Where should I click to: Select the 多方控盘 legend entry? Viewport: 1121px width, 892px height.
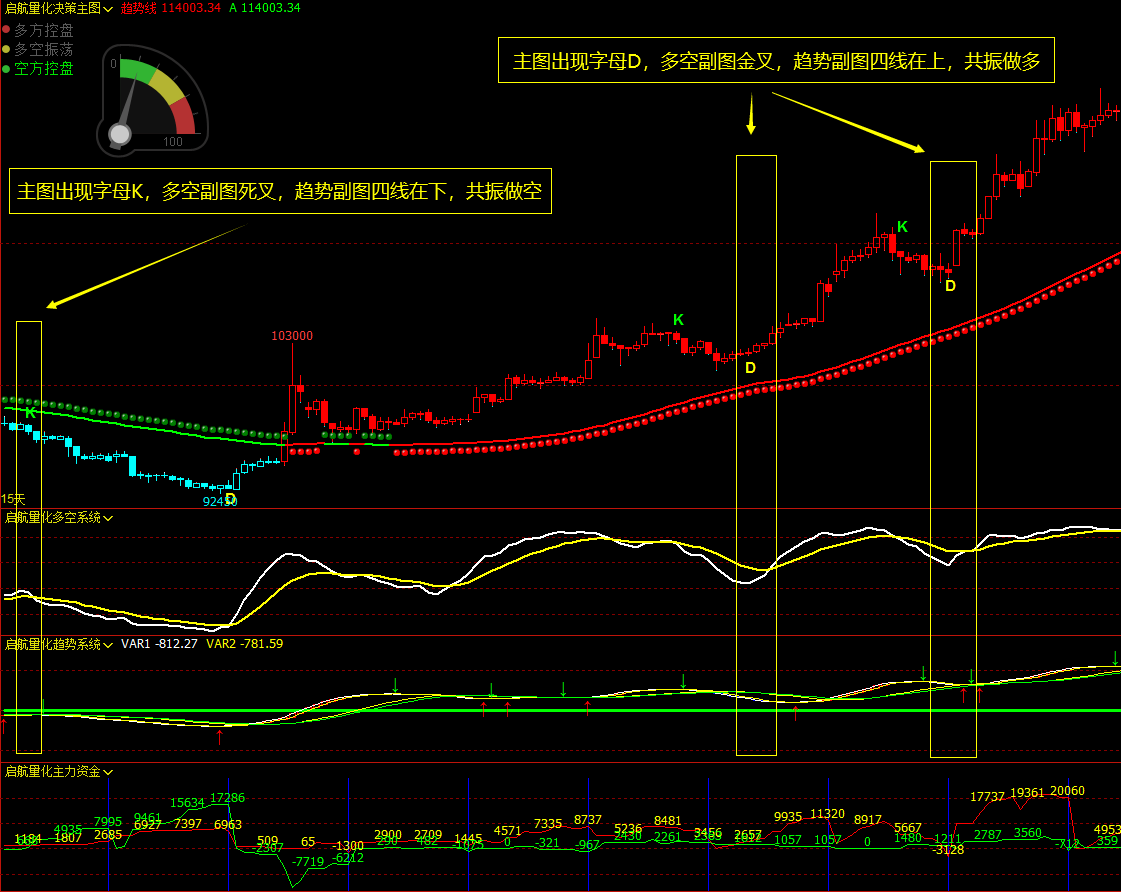click(x=44, y=30)
